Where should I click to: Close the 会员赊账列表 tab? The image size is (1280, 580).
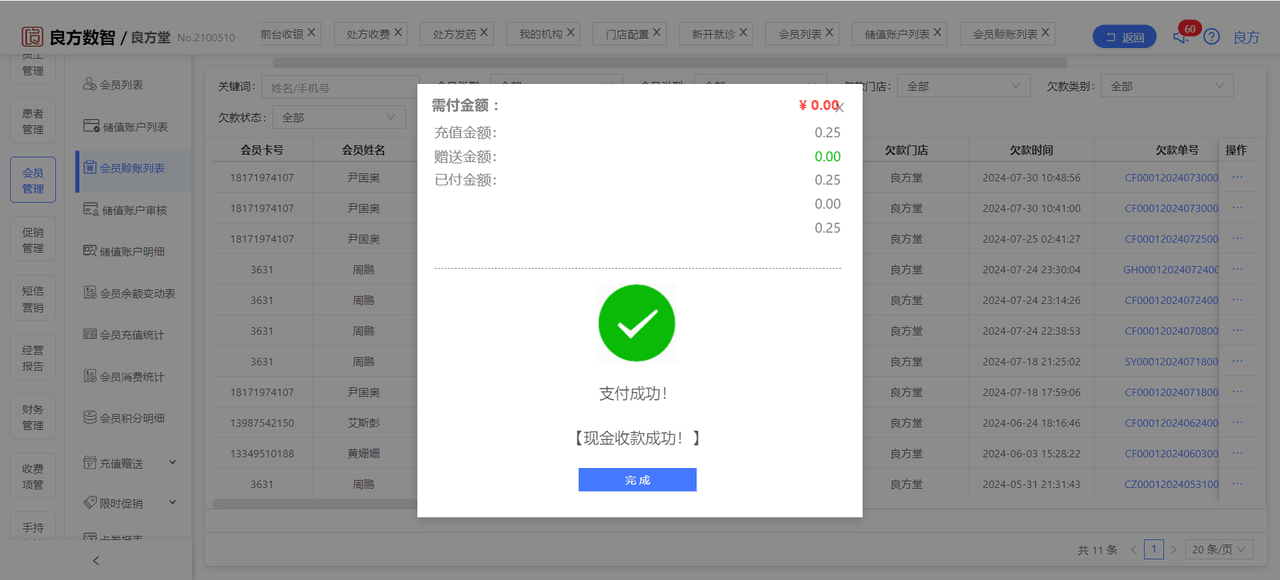(x=1046, y=33)
